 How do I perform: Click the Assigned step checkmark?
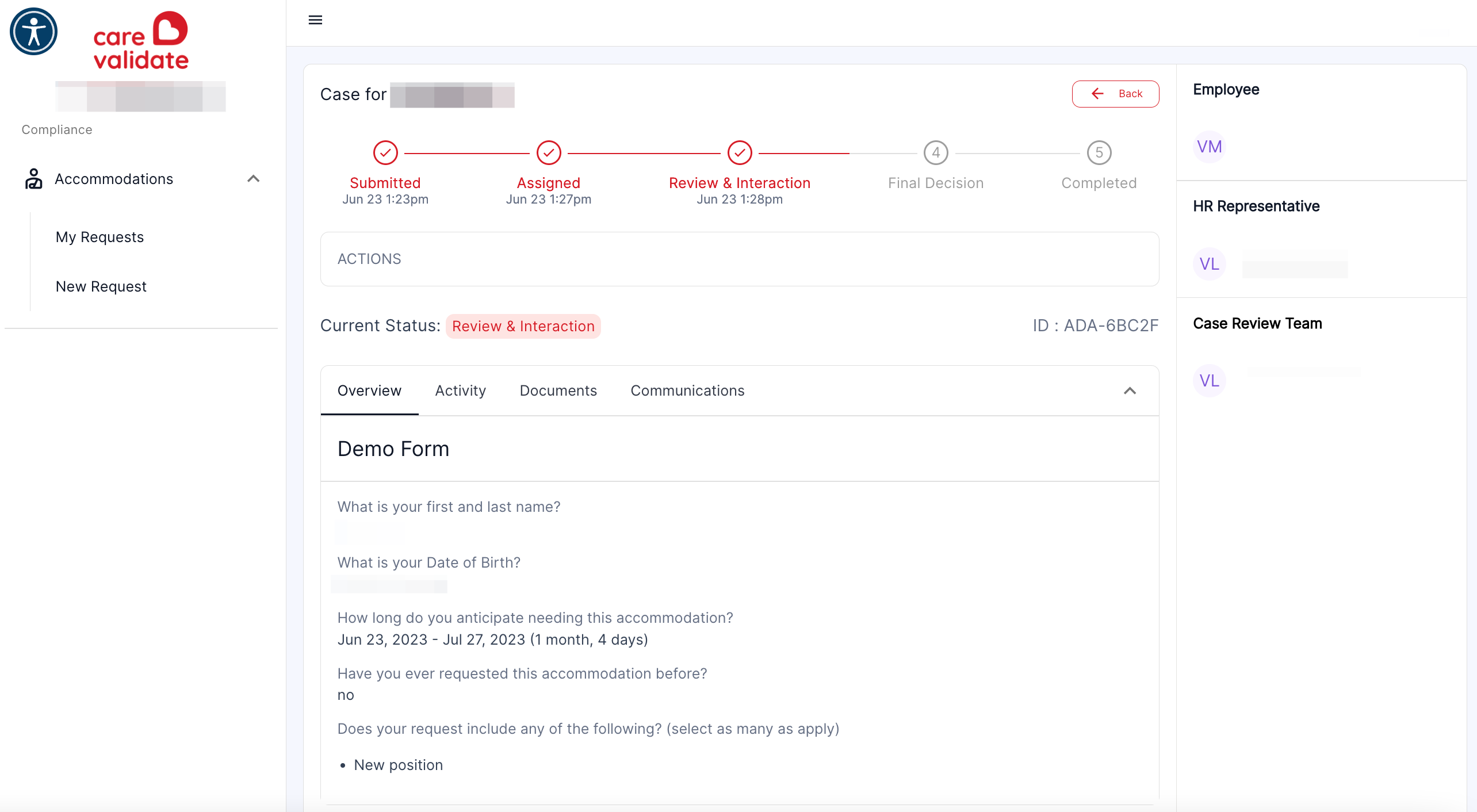click(549, 153)
